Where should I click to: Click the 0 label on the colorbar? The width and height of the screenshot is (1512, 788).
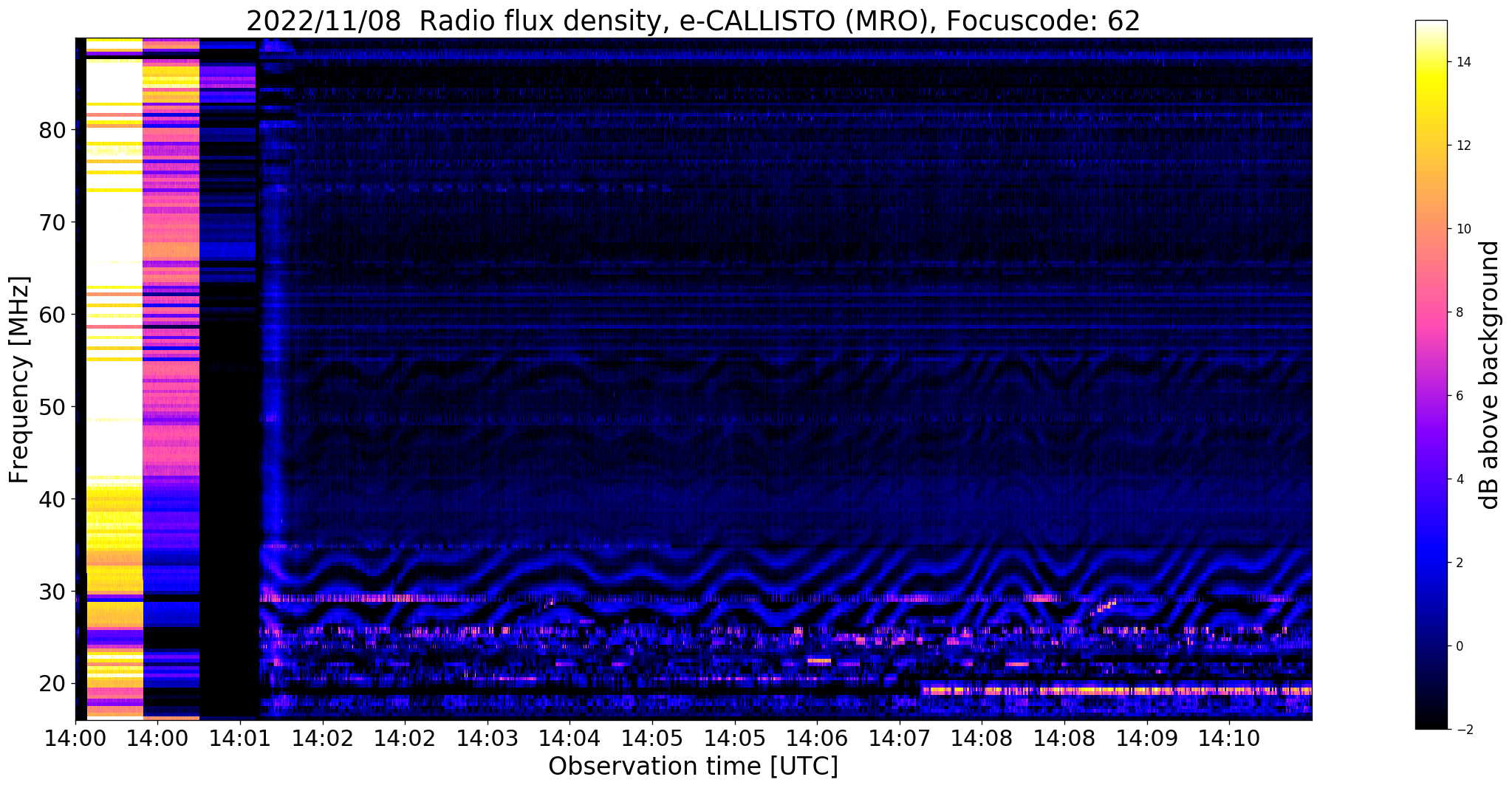1458,646
